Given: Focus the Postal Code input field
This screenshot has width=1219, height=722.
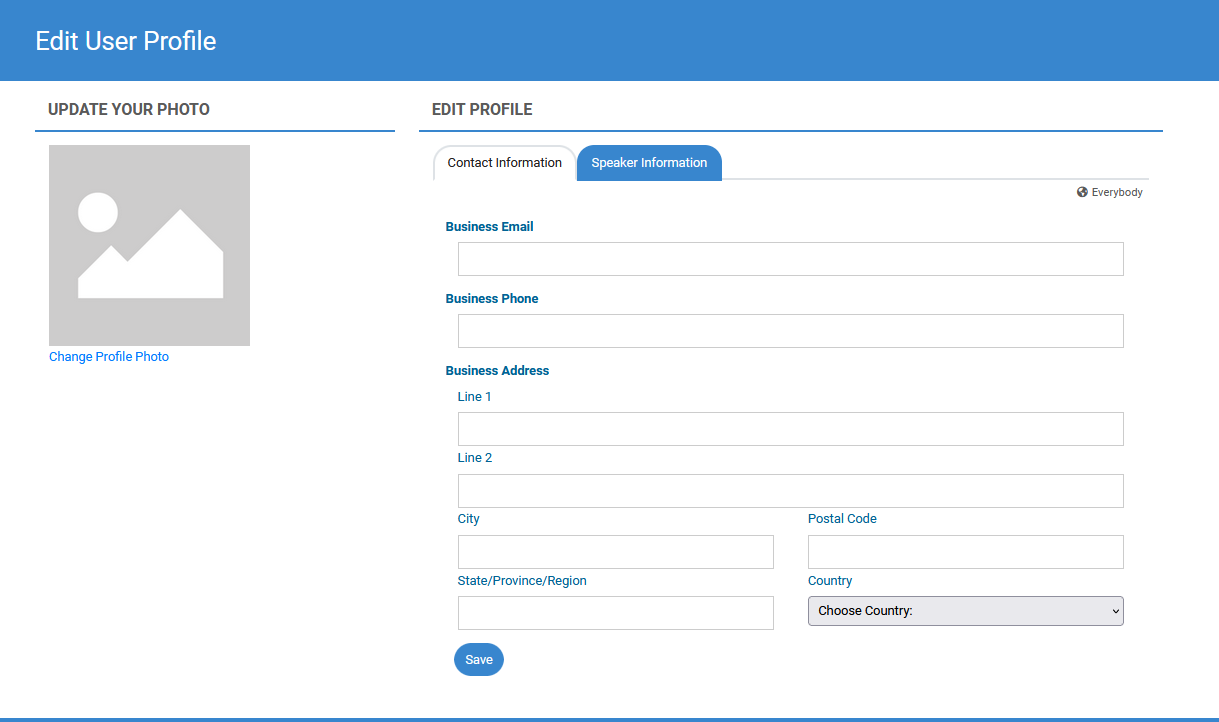Looking at the screenshot, I should click(x=965, y=552).
